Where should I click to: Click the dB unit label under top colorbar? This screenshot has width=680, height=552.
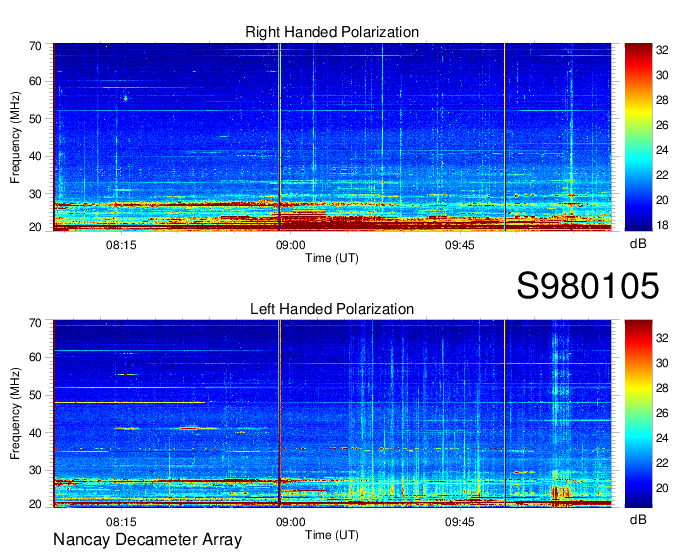[638, 244]
